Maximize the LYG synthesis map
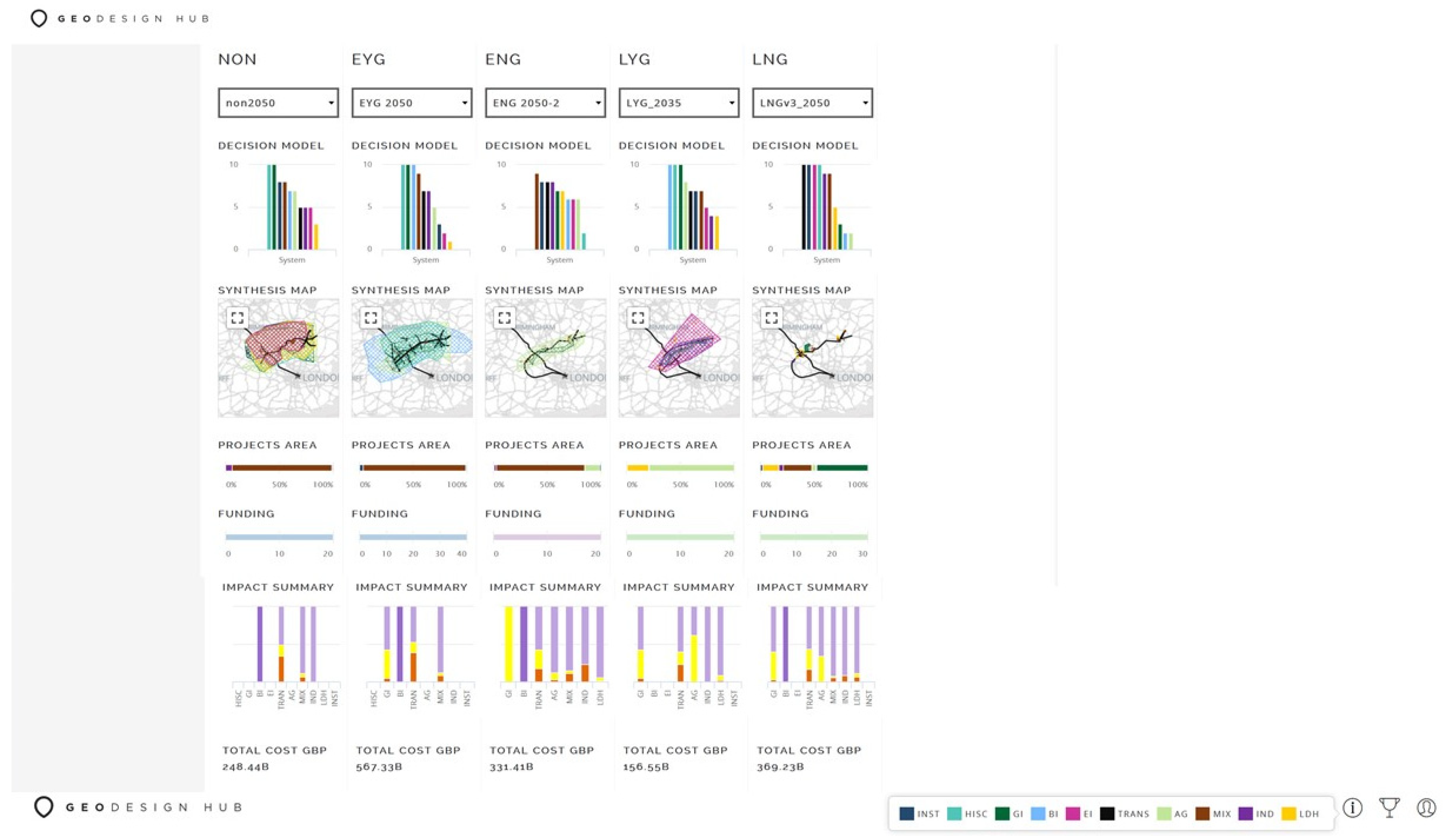The width and height of the screenshot is (1445, 840). pyautogui.click(x=638, y=317)
